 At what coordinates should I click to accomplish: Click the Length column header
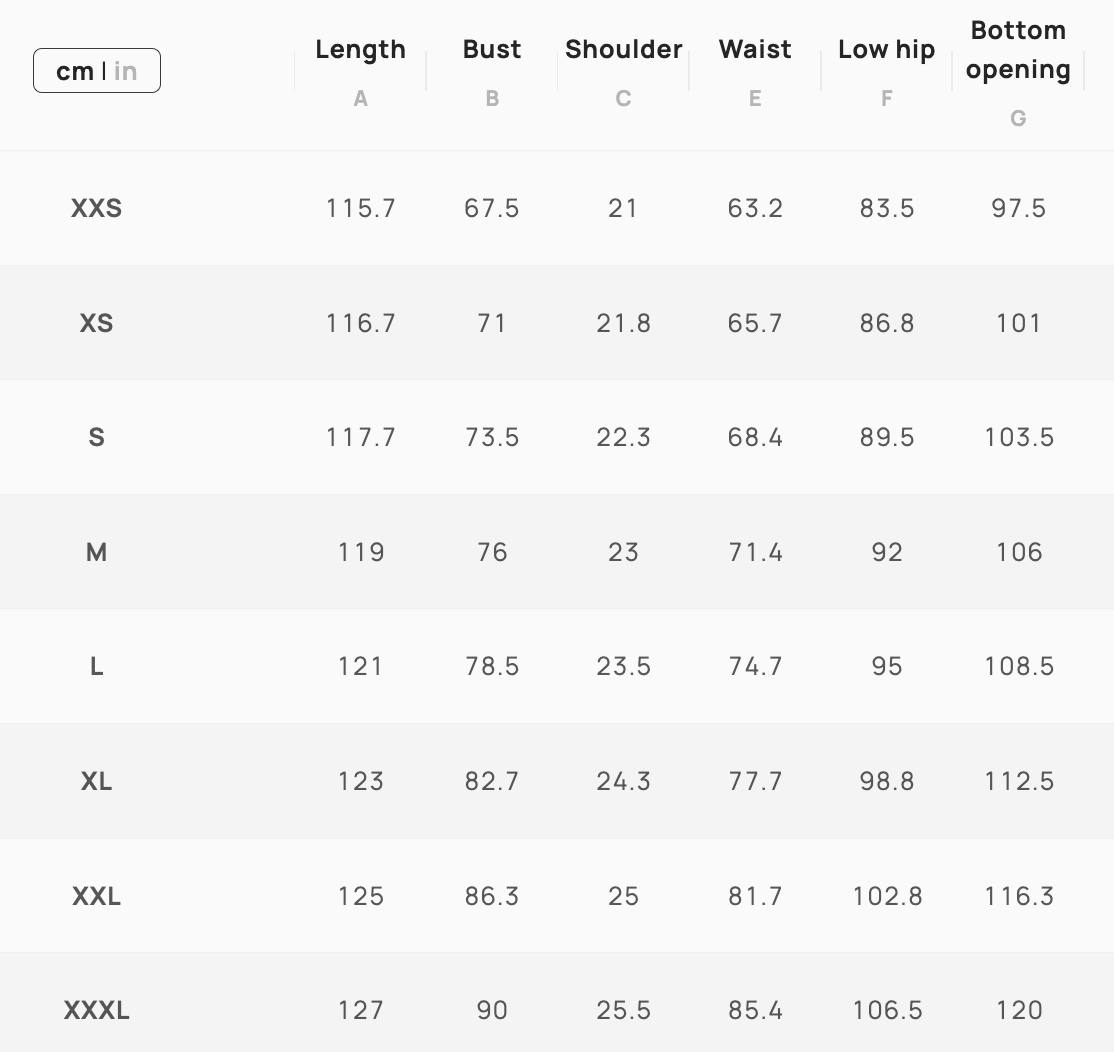click(360, 49)
